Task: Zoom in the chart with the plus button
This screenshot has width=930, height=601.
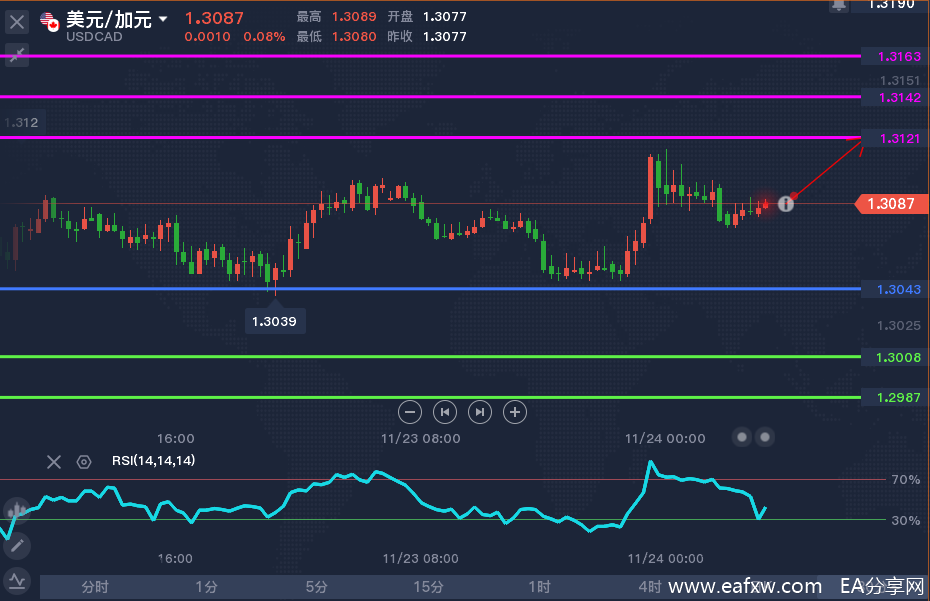Action: (515, 411)
